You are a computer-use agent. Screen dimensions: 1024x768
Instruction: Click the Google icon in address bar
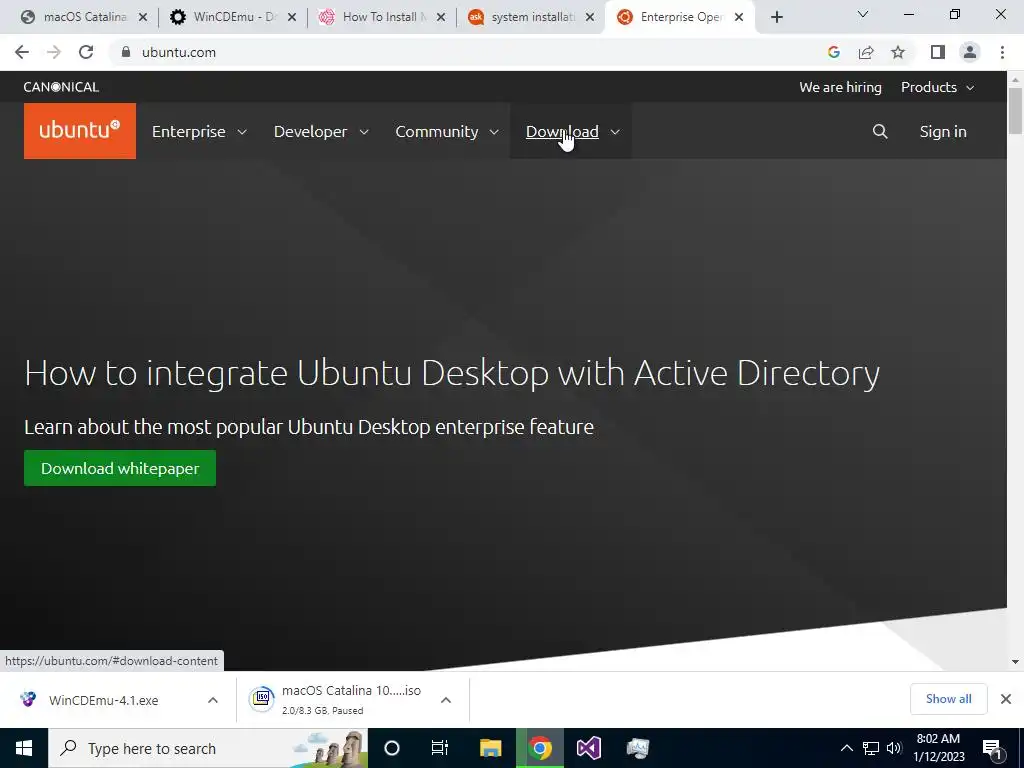pos(833,52)
